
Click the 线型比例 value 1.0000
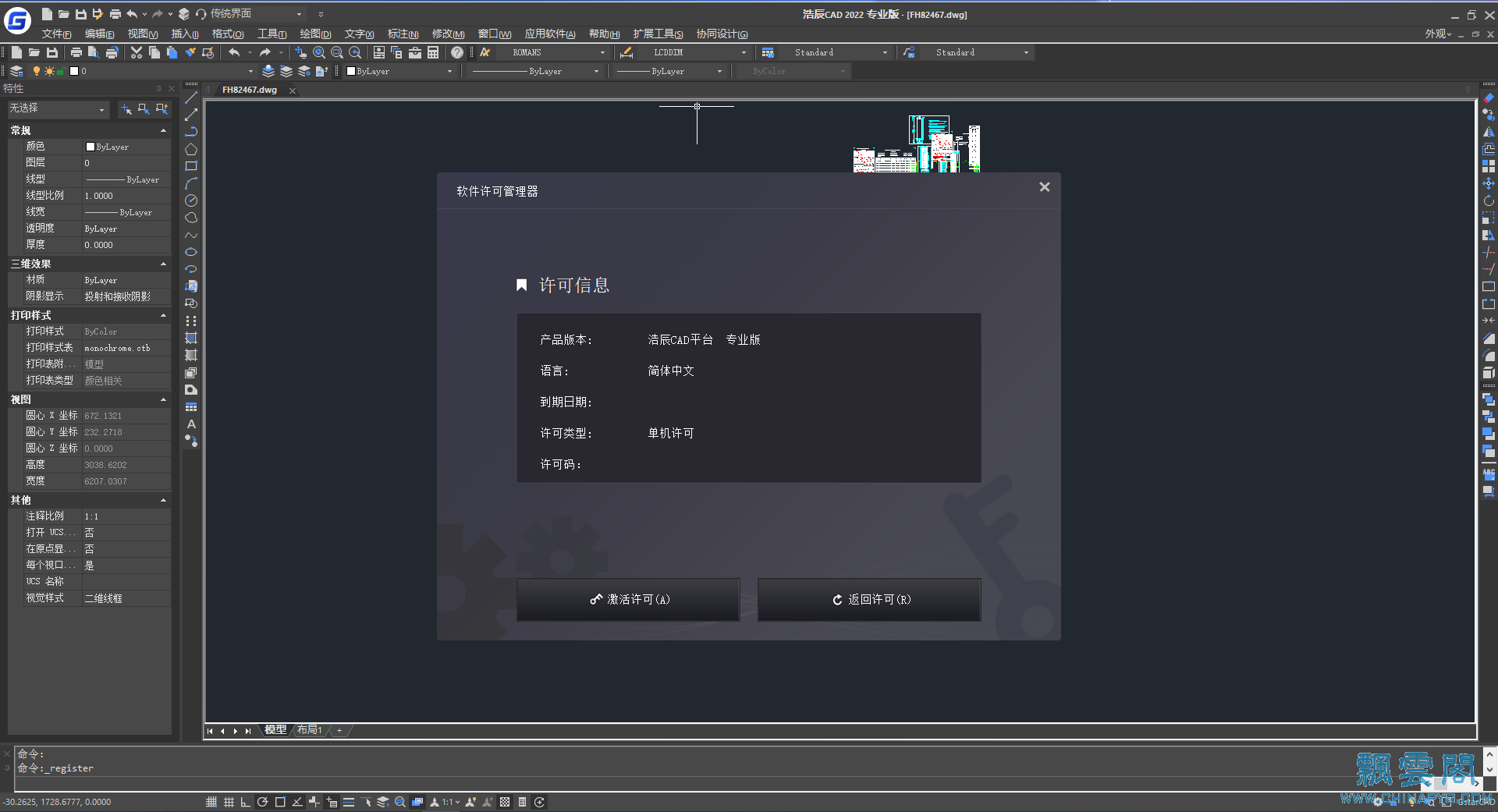click(x=126, y=196)
